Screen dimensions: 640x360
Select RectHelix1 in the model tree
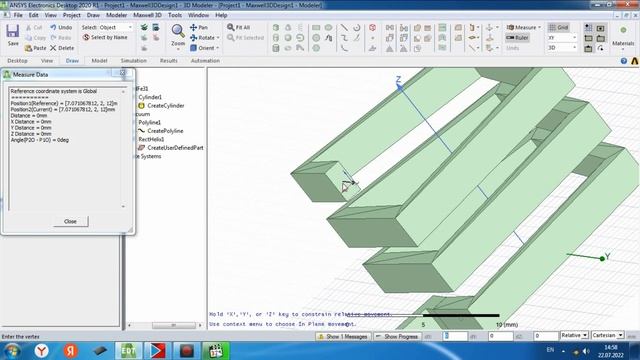[x=151, y=139]
